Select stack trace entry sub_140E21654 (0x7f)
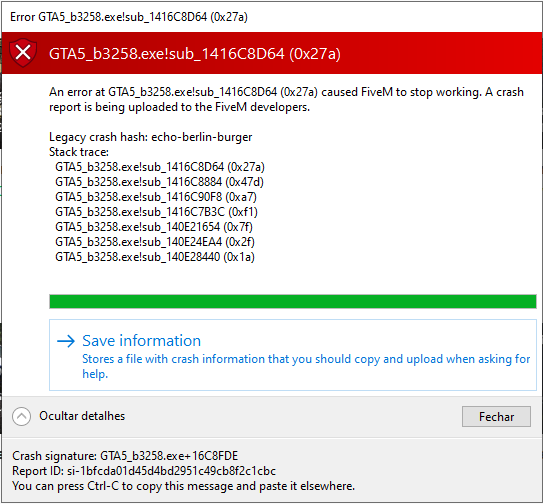This screenshot has height=504, width=543. (154, 227)
